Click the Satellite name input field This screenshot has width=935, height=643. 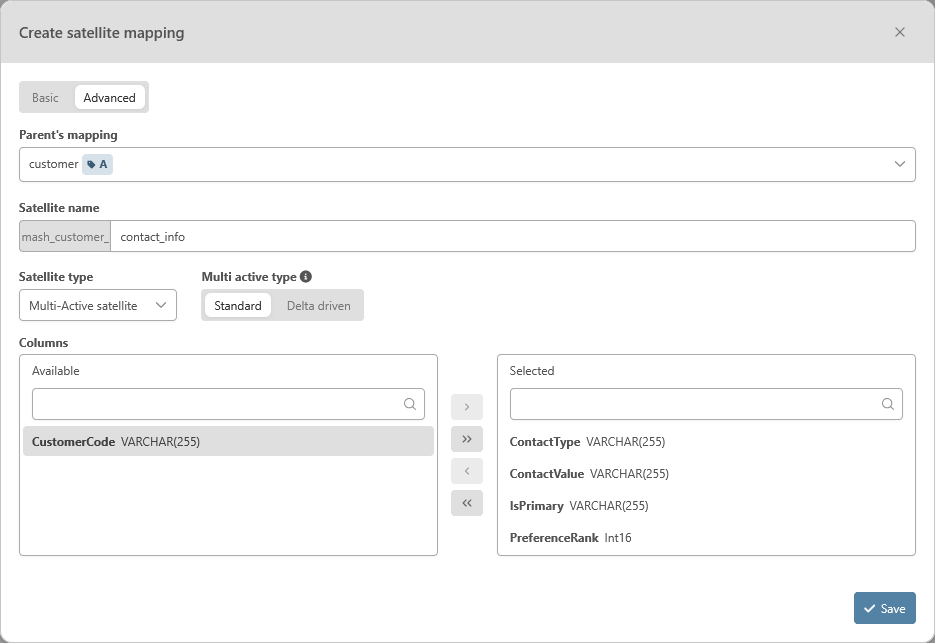(x=512, y=237)
